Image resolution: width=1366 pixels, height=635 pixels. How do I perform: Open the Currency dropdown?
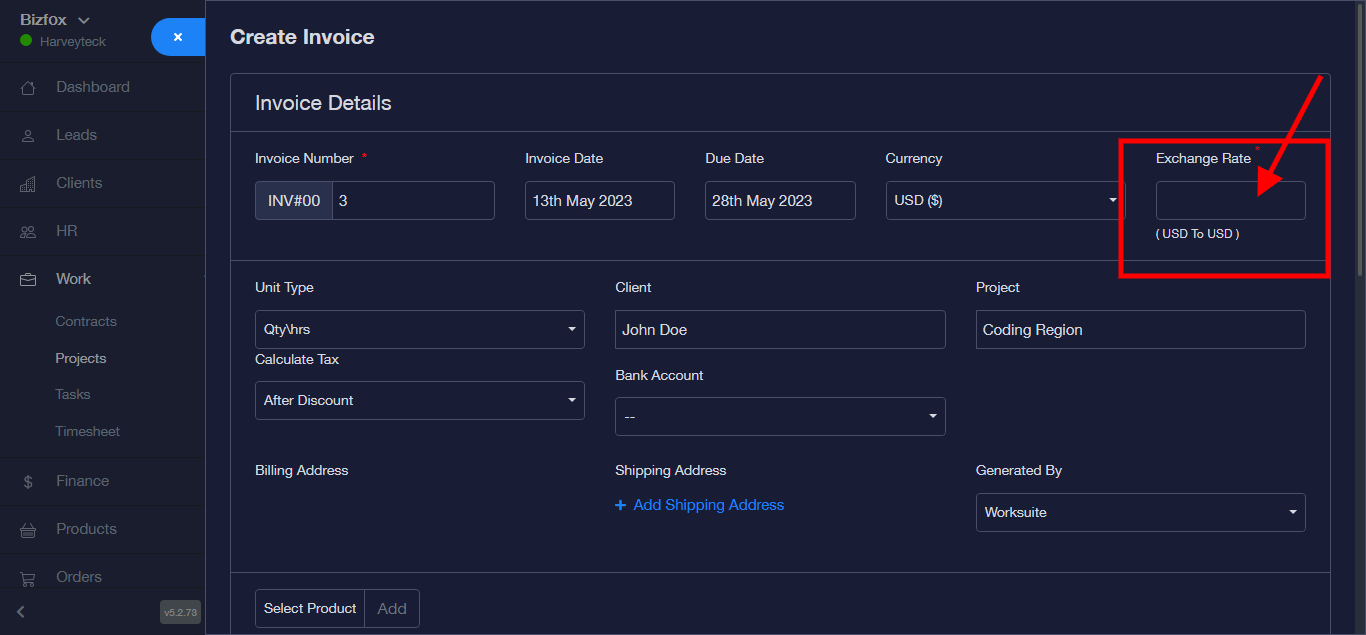click(x=1004, y=200)
